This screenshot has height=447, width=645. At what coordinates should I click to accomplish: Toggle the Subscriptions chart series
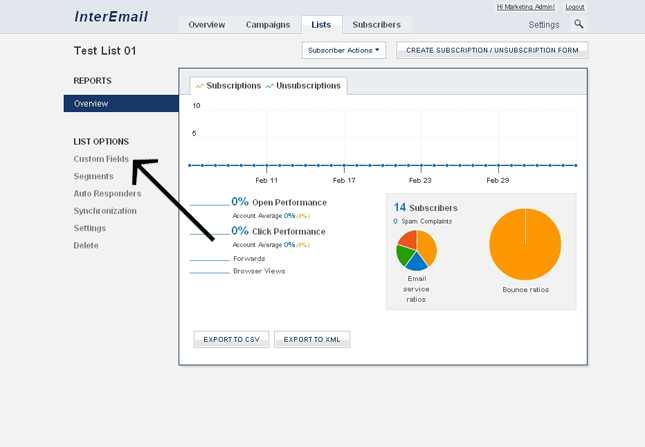228,86
